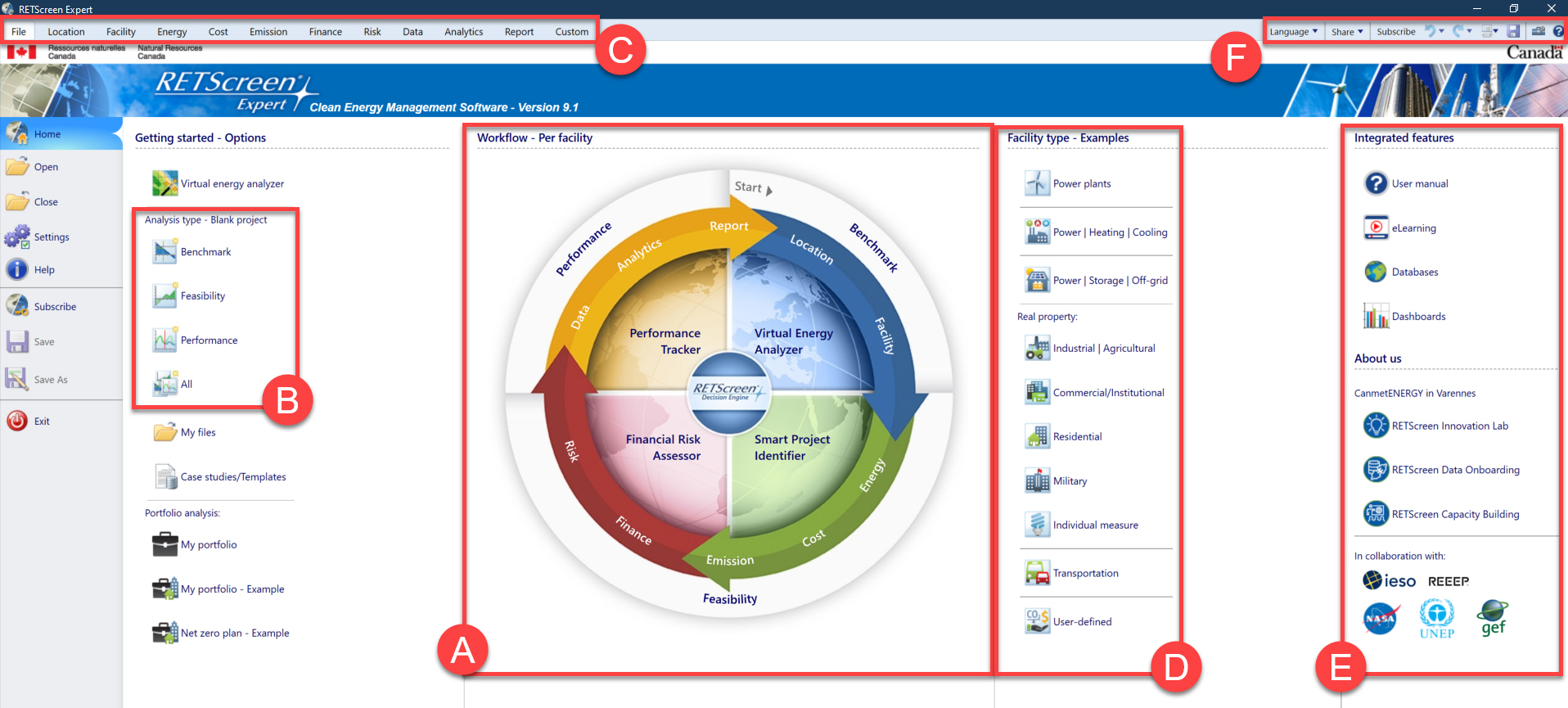Select the Performance analysis type

pos(195,340)
